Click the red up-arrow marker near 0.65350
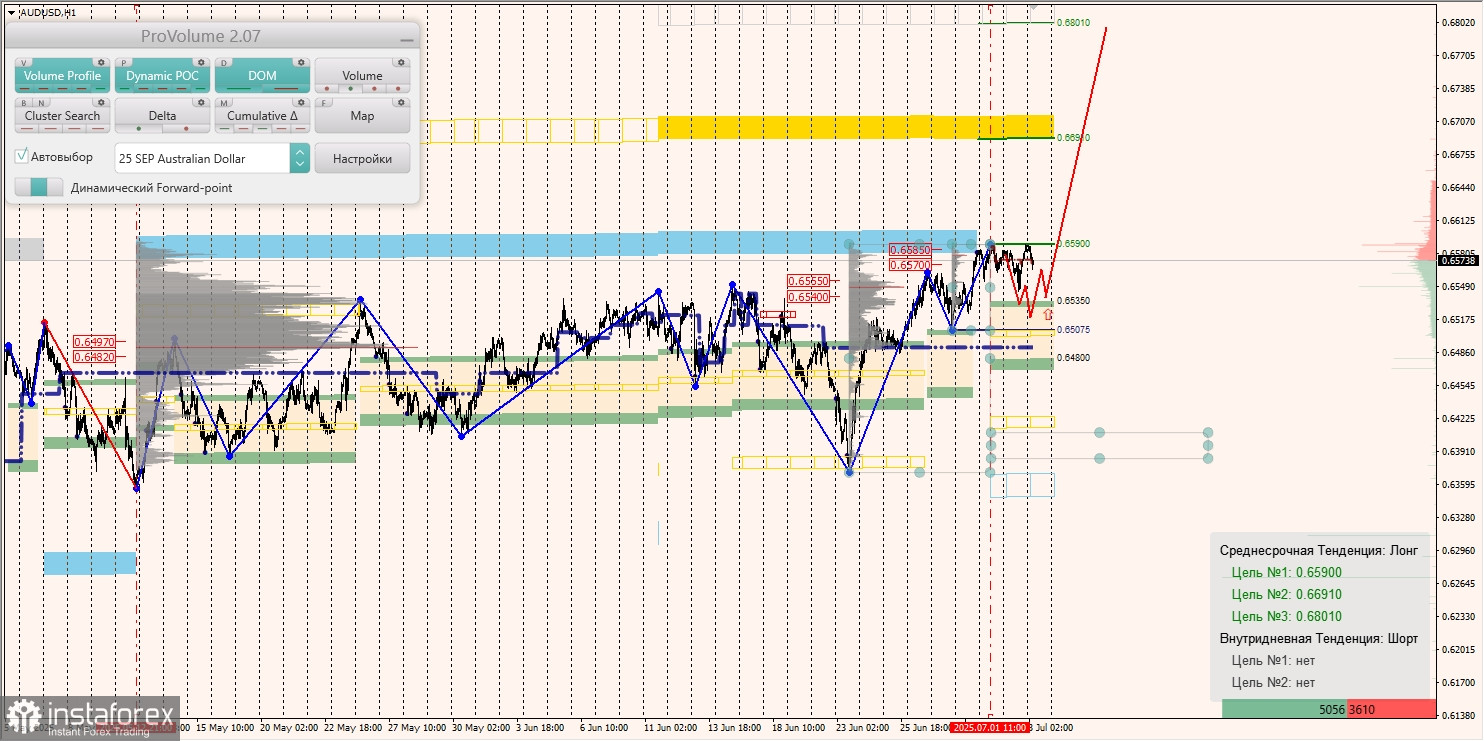 point(1047,314)
